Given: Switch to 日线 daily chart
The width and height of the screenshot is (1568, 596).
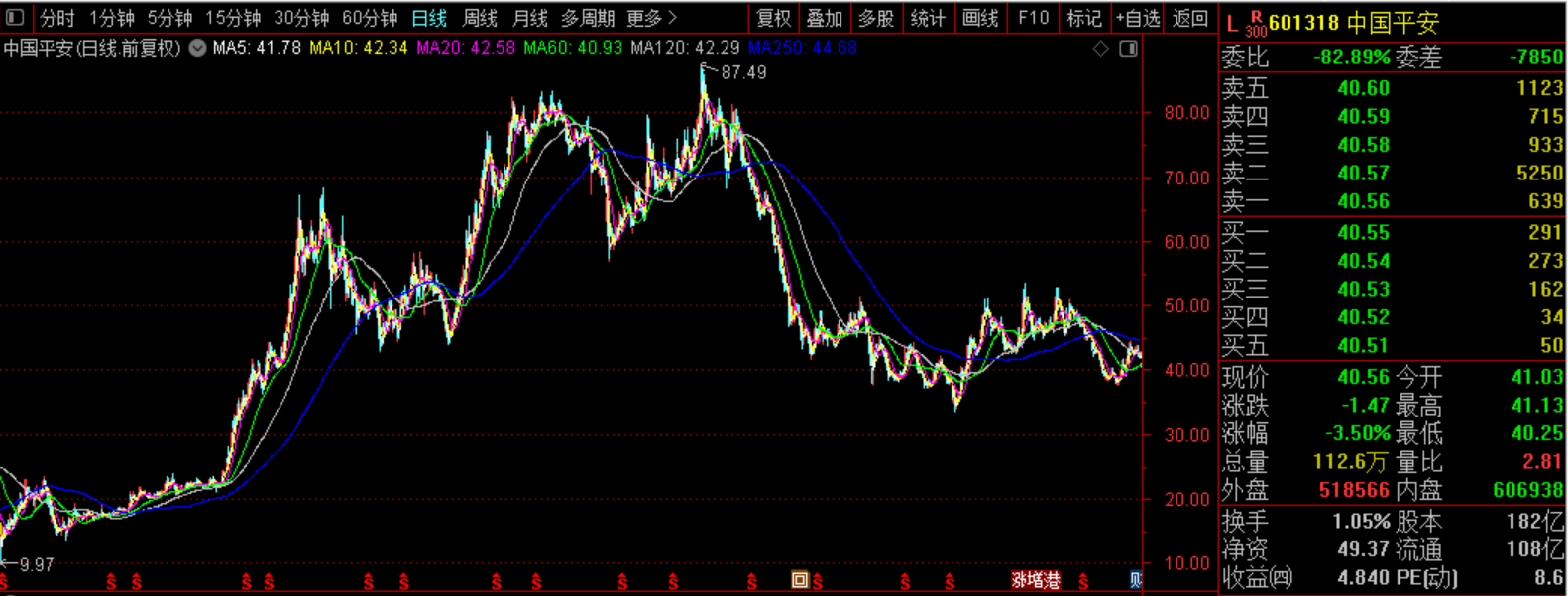Looking at the screenshot, I should click(x=429, y=18).
